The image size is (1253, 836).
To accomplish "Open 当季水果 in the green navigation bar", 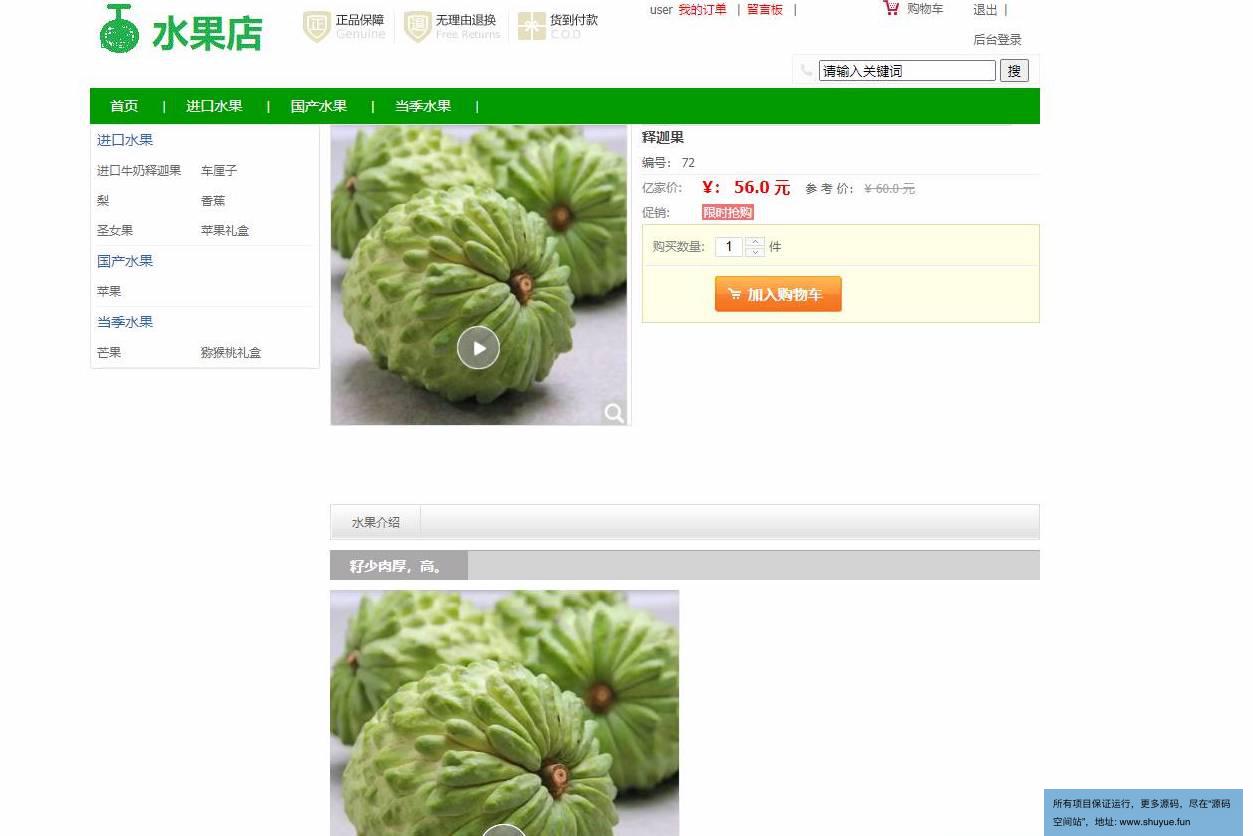I will [x=423, y=106].
